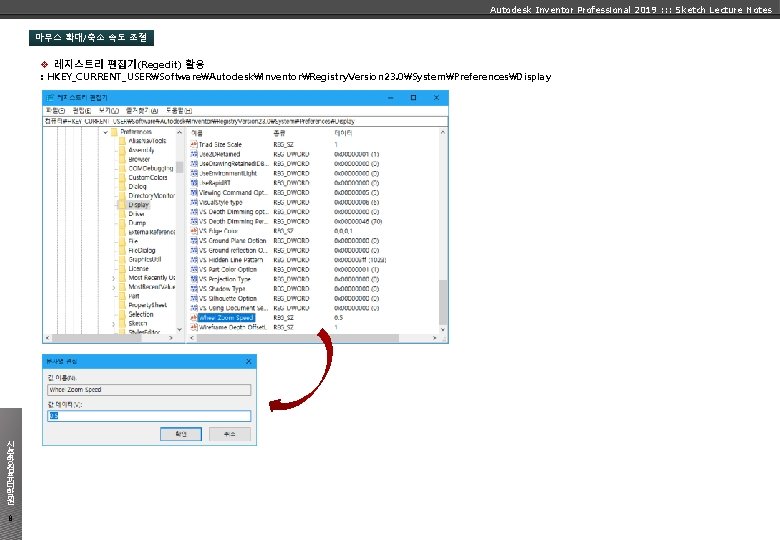The height and width of the screenshot is (540, 780).
Task: Open the DirectoryMonitor registry key
Action: [x=151, y=196]
